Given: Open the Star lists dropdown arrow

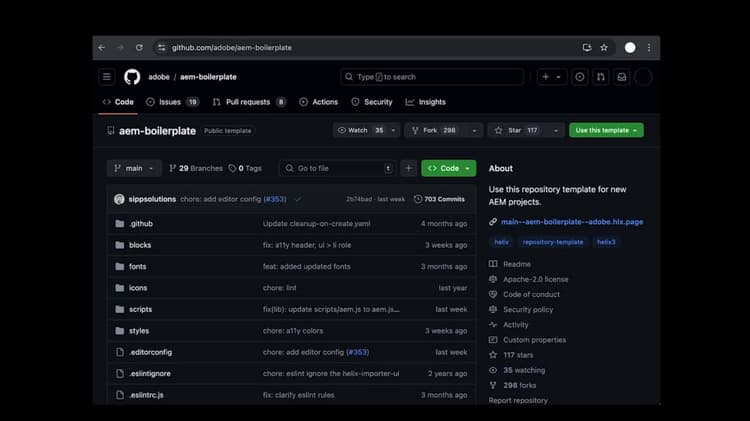Looking at the screenshot, I should [555, 130].
